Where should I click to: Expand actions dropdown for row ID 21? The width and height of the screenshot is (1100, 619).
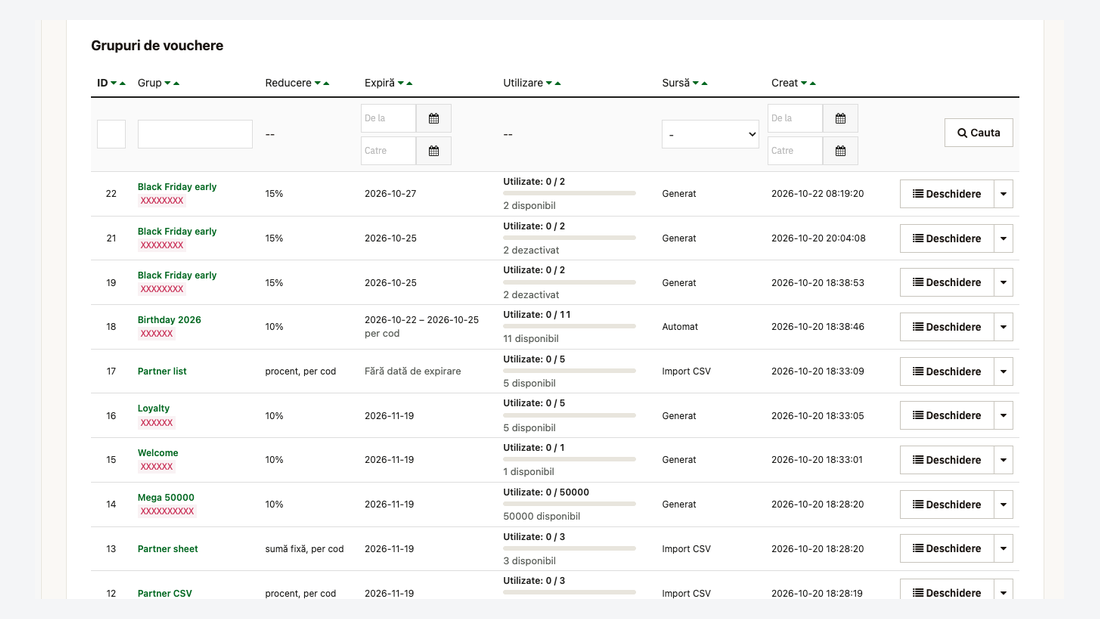click(1003, 239)
